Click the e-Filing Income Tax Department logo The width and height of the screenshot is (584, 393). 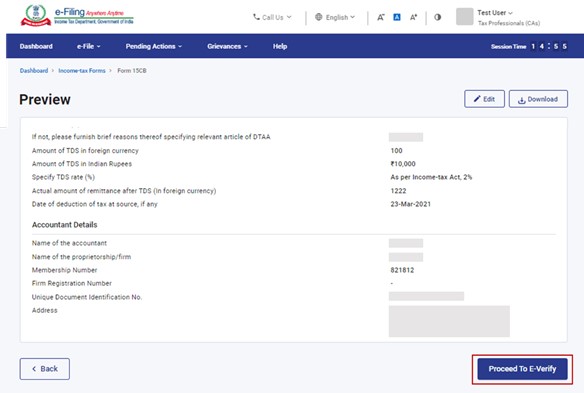pyautogui.click(x=77, y=16)
